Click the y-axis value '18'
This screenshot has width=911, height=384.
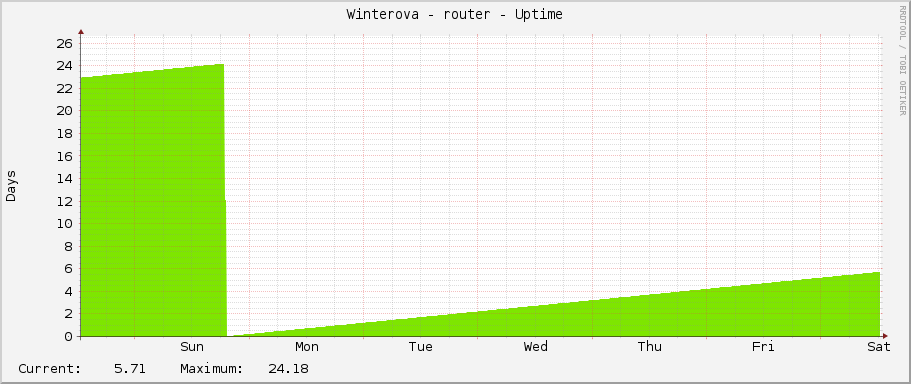click(65, 134)
